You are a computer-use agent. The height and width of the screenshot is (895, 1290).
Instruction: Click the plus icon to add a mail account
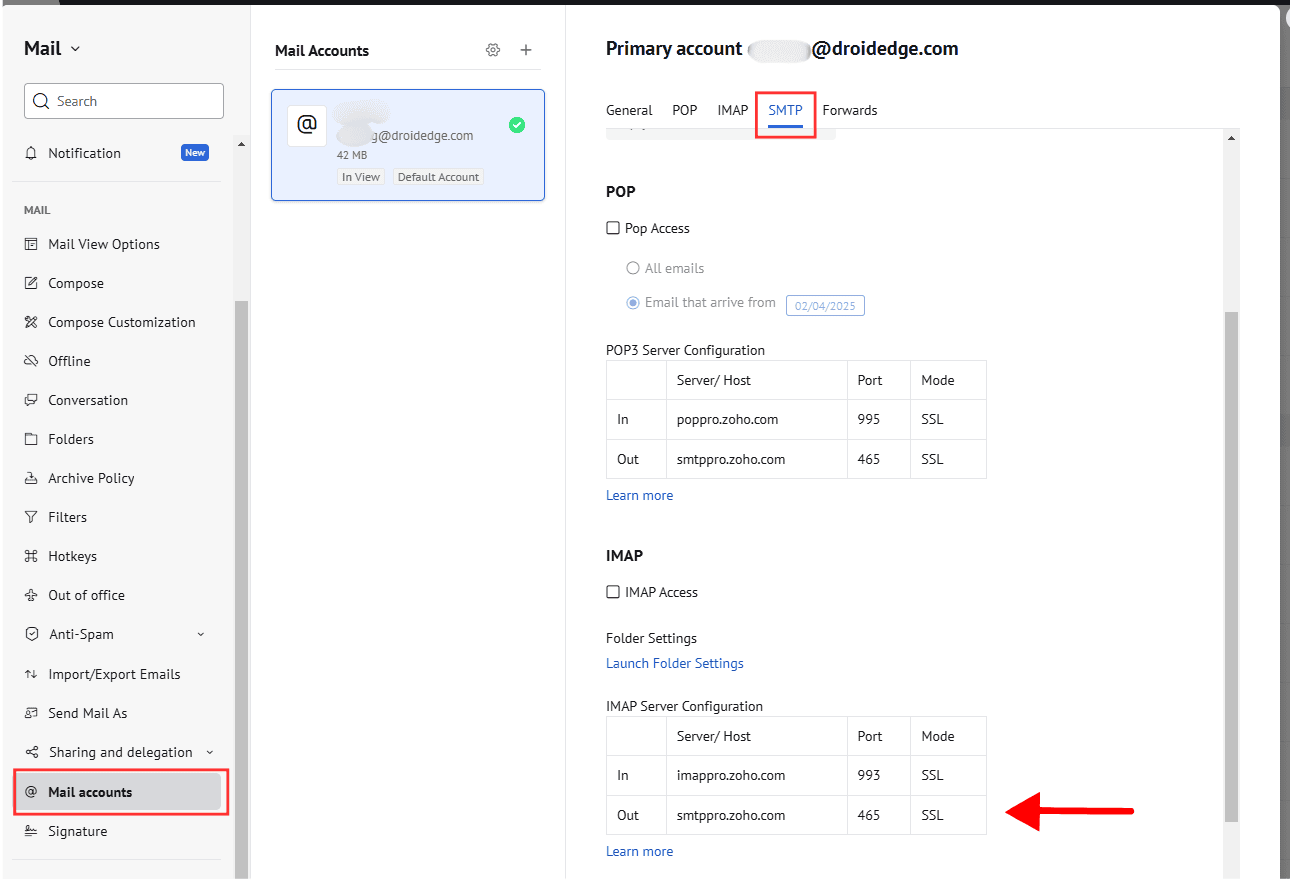[x=526, y=49]
